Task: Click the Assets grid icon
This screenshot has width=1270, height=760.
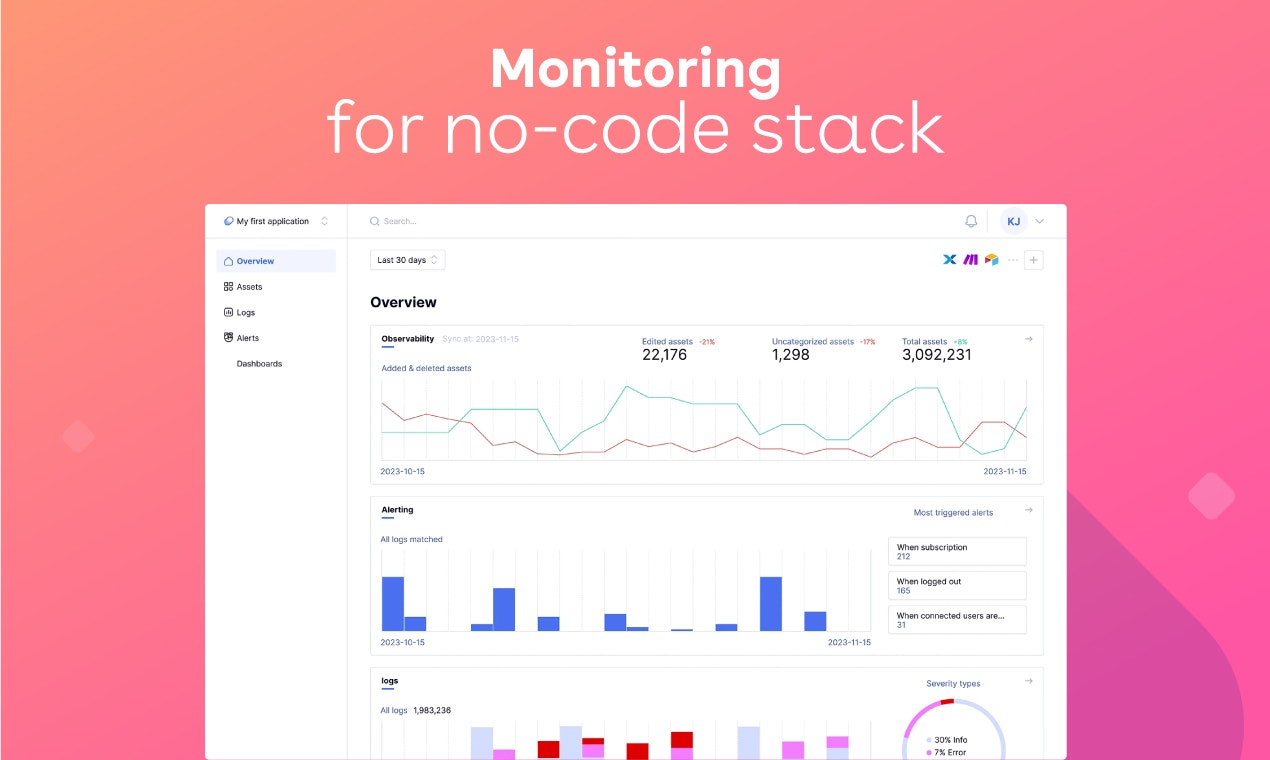Action: click(x=228, y=287)
